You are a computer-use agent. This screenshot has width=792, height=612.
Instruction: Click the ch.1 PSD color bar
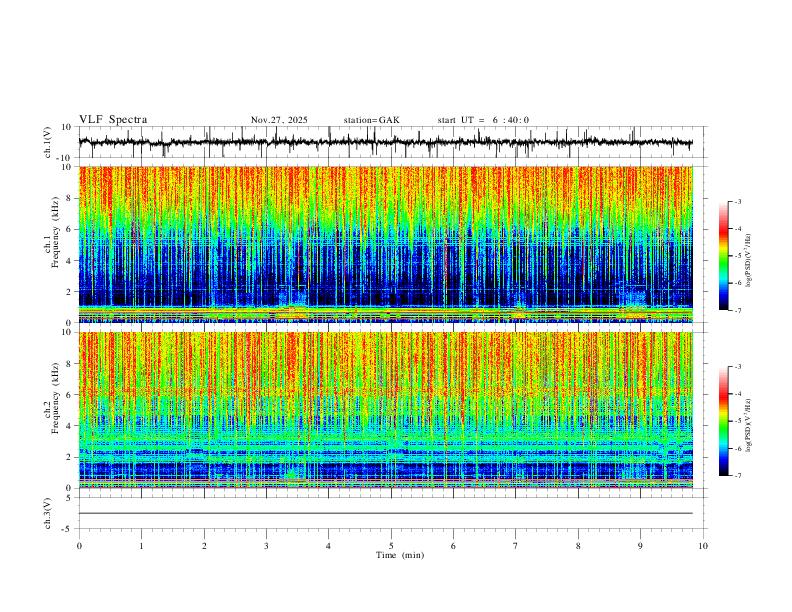pyautogui.click(x=724, y=256)
